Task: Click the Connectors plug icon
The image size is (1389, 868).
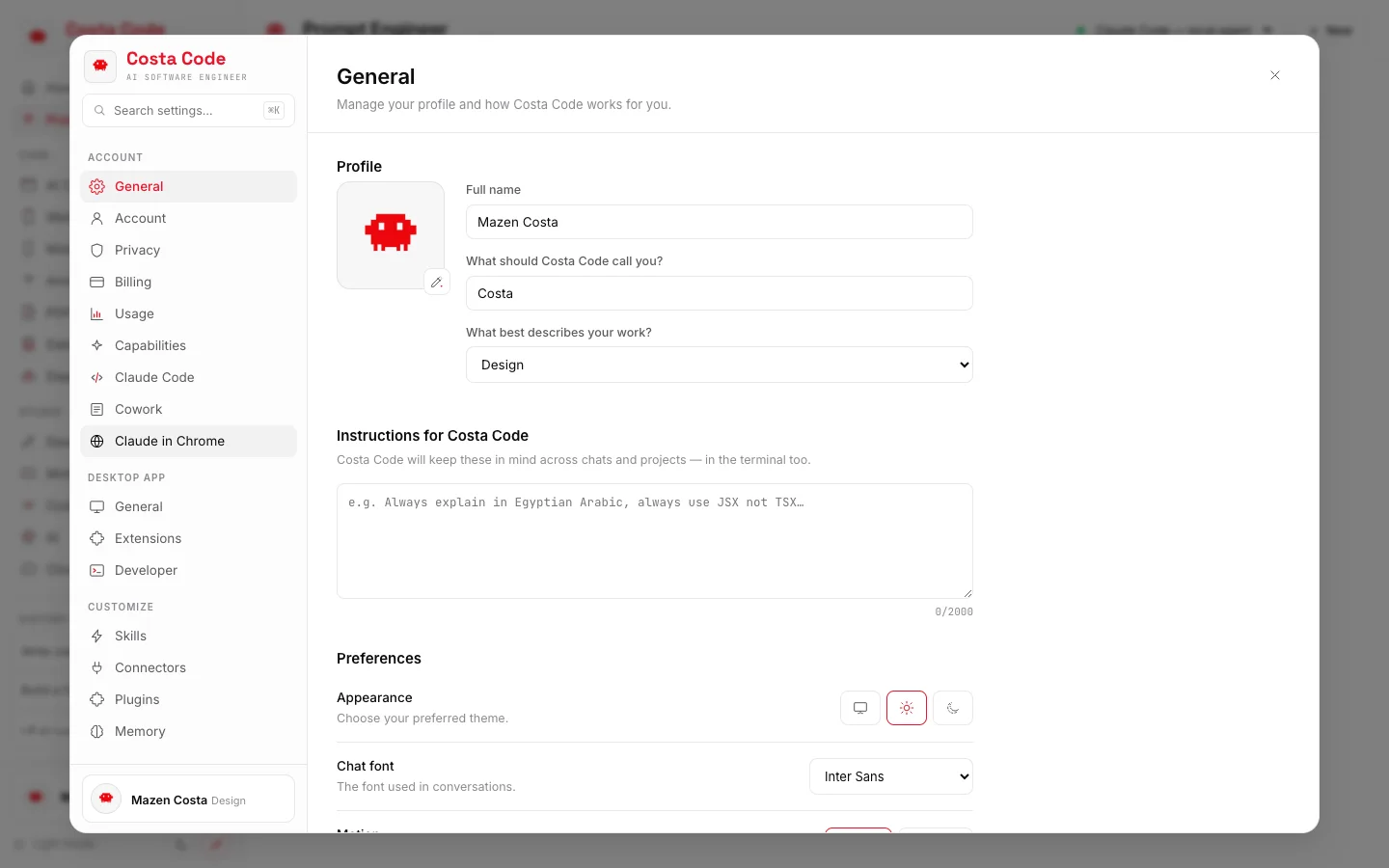Action: [x=96, y=667]
